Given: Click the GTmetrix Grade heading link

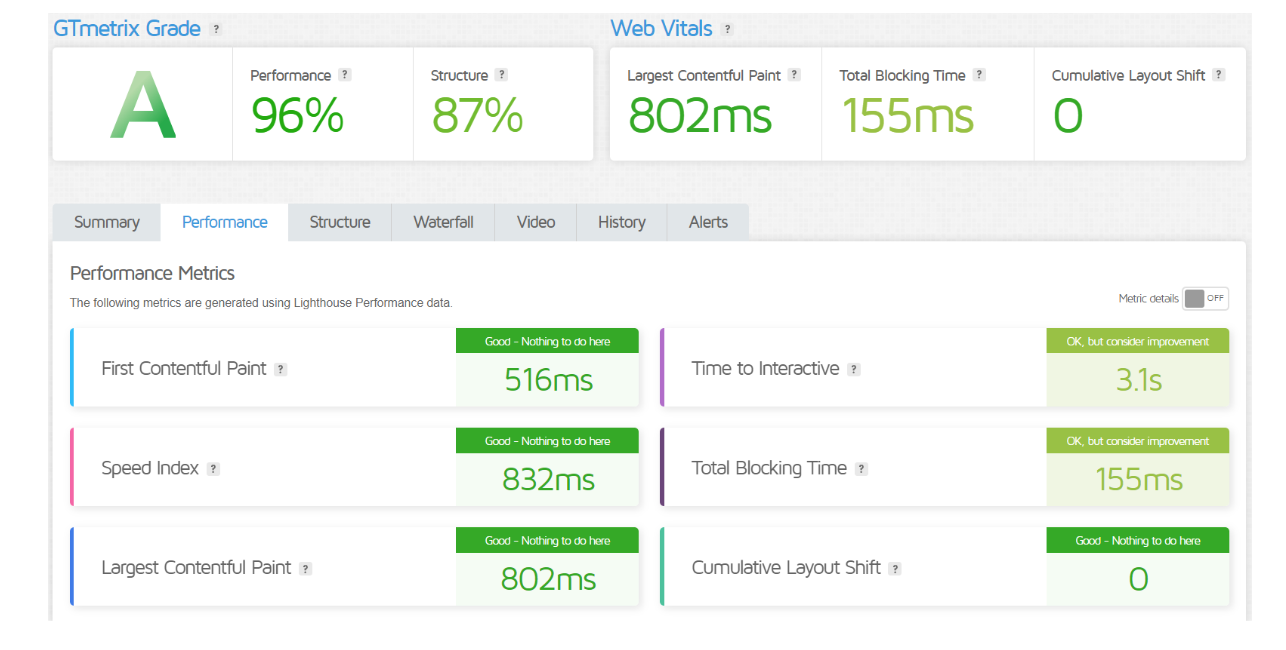Looking at the screenshot, I should pos(127,29).
